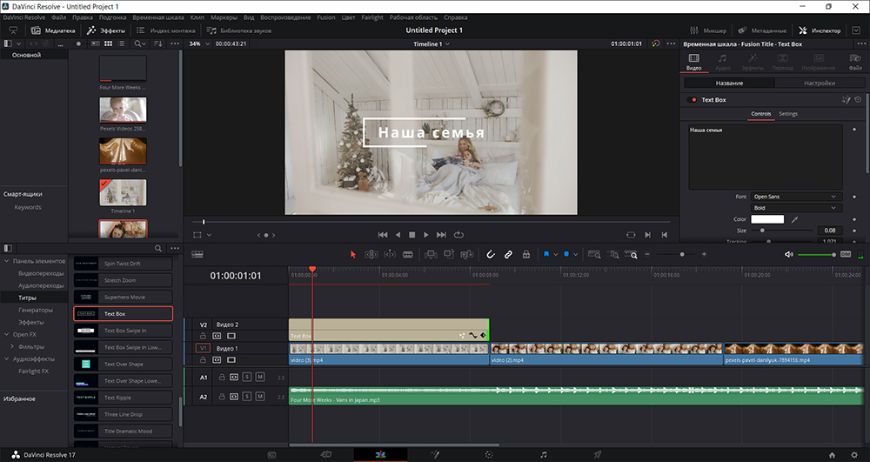The width and height of the screenshot is (870, 462).
Task: Select the arrow Selection Mode tool
Action: click(353, 255)
